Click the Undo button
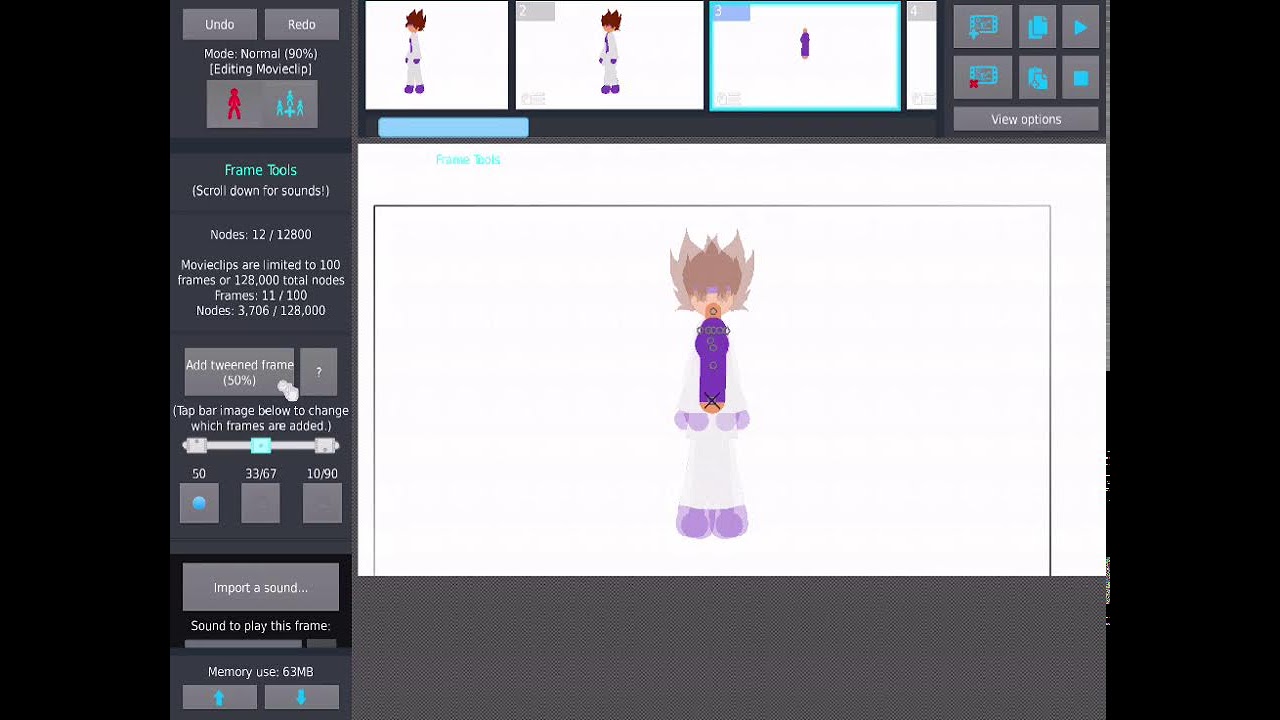The height and width of the screenshot is (720, 1280). (x=219, y=25)
